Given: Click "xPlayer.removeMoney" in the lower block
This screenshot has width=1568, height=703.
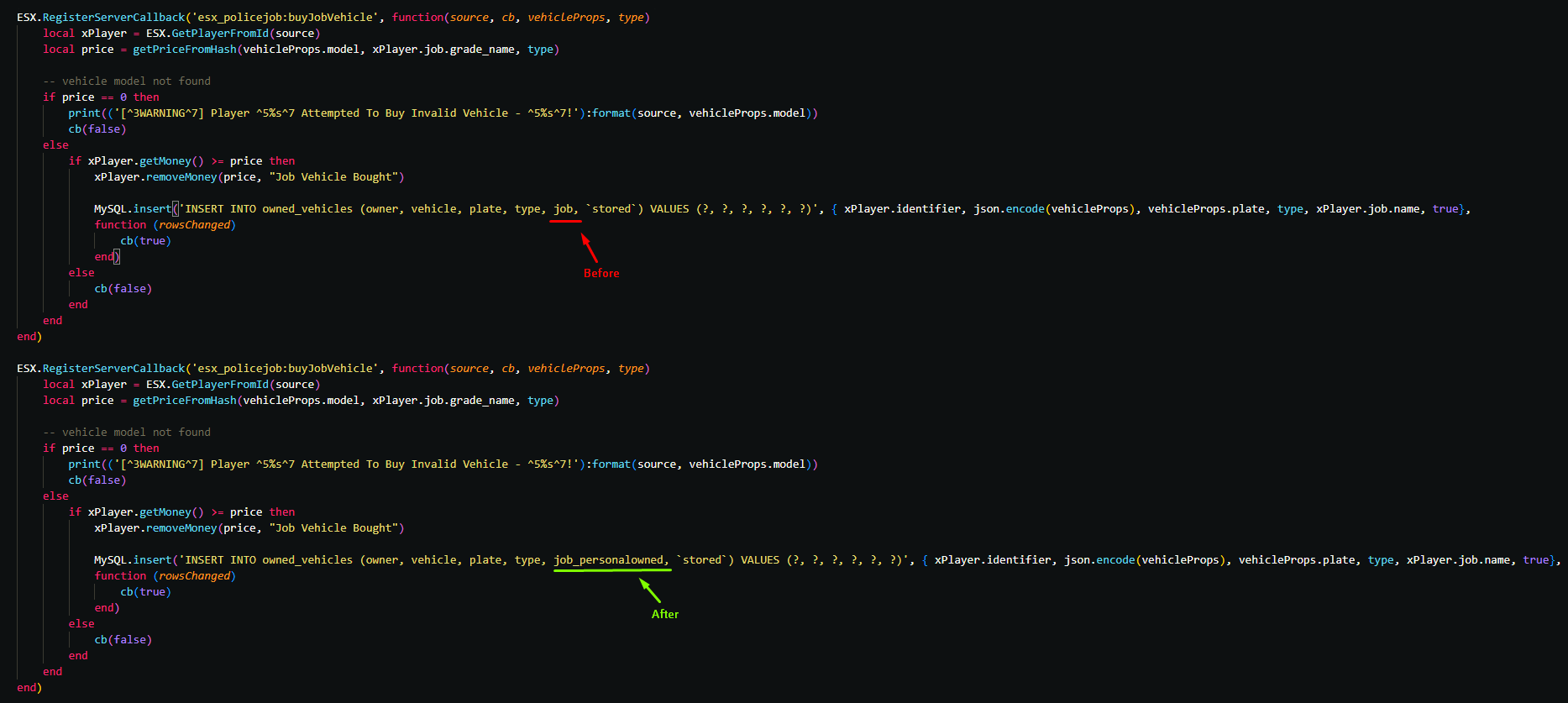Looking at the screenshot, I should pos(155,528).
